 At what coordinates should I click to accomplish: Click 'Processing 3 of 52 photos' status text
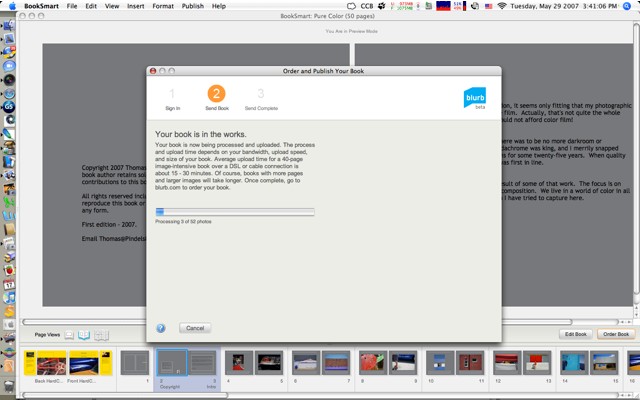tap(183, 222)
